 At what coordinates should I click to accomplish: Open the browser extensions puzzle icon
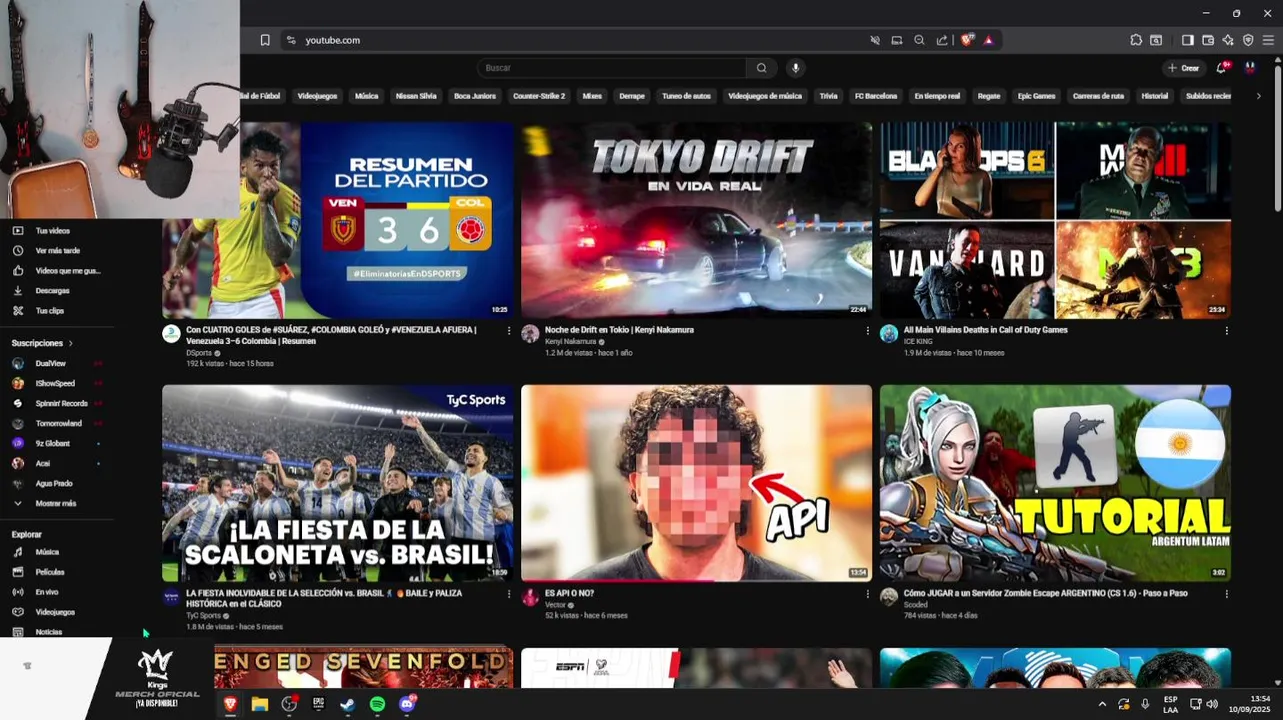tap(1136, 40)
